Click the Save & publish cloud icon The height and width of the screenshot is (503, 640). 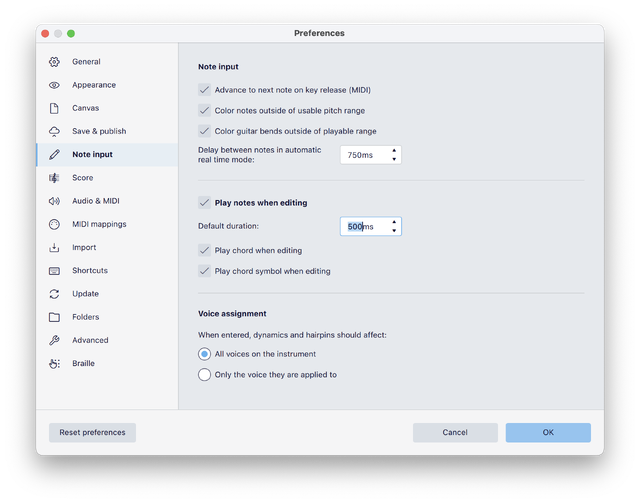coord(54,131)
